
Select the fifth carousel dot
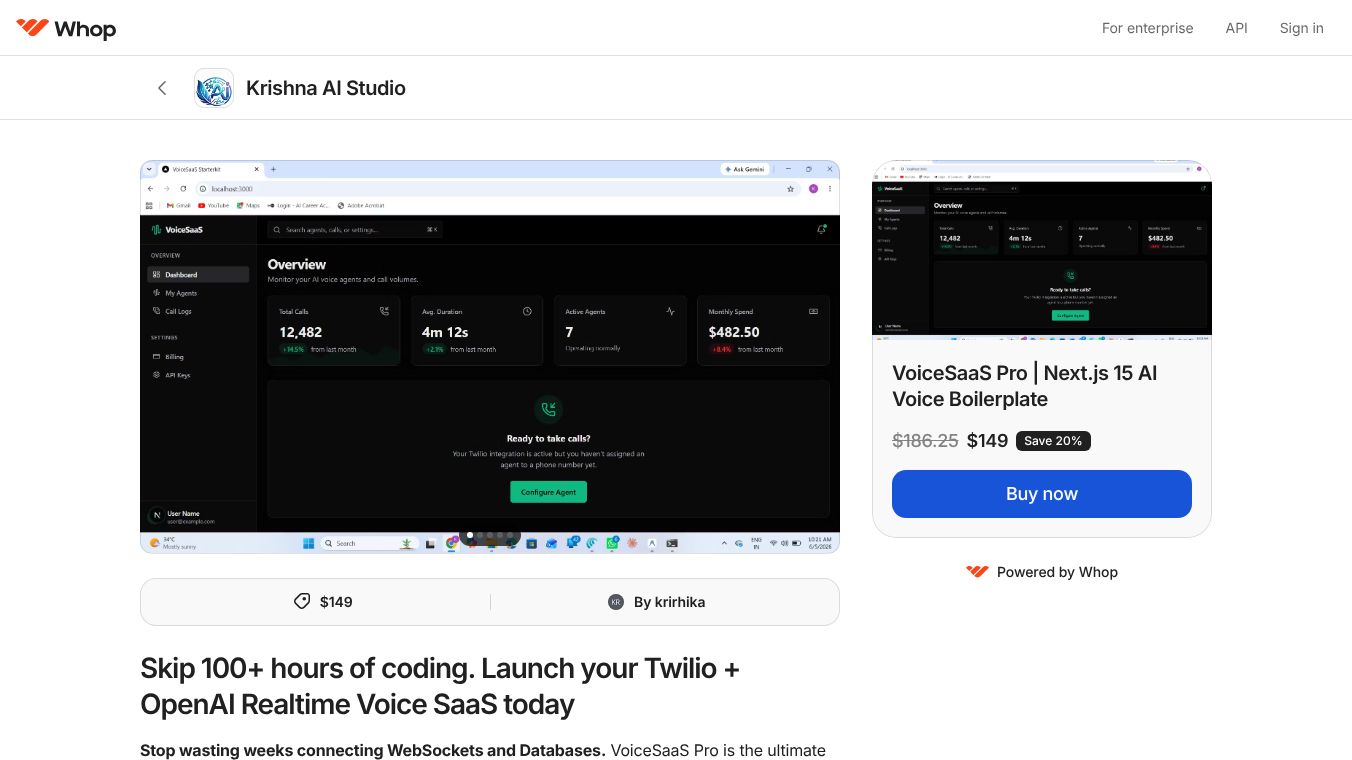click(x=510, y=535)
